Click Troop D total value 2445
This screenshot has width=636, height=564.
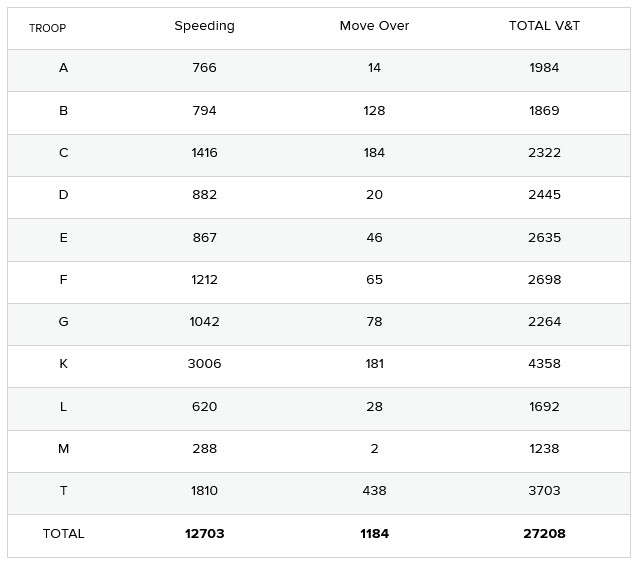coord(544,195)
